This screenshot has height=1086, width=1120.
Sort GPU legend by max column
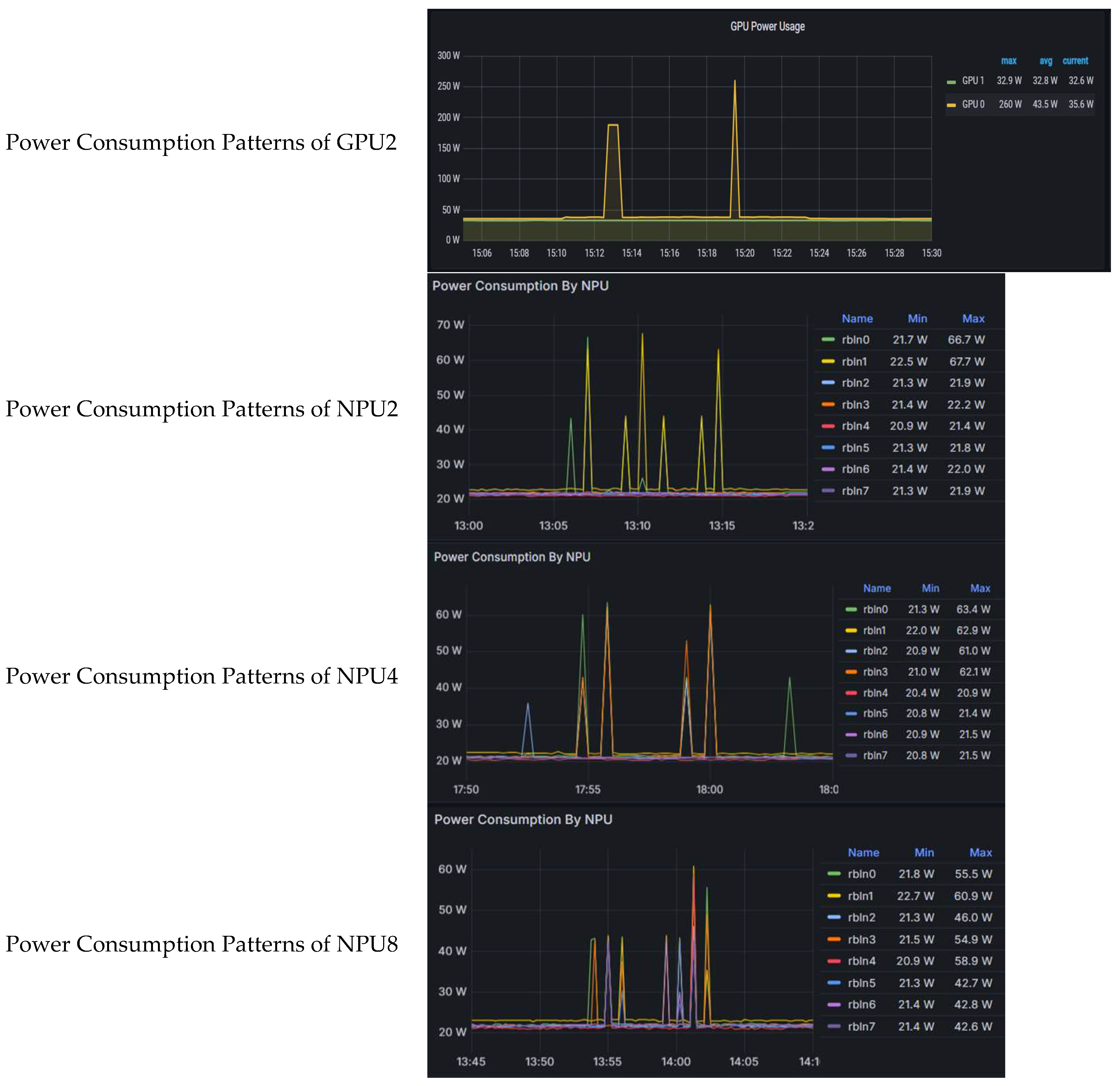coord(1008,61)
